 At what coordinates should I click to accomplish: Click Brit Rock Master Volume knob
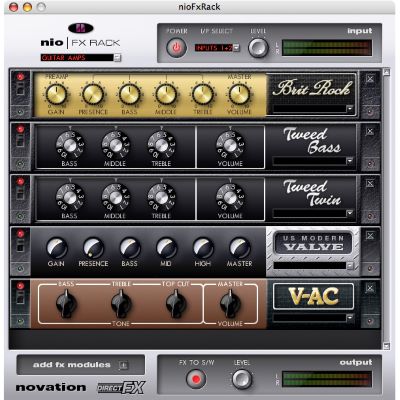click(x=239, y=94)
